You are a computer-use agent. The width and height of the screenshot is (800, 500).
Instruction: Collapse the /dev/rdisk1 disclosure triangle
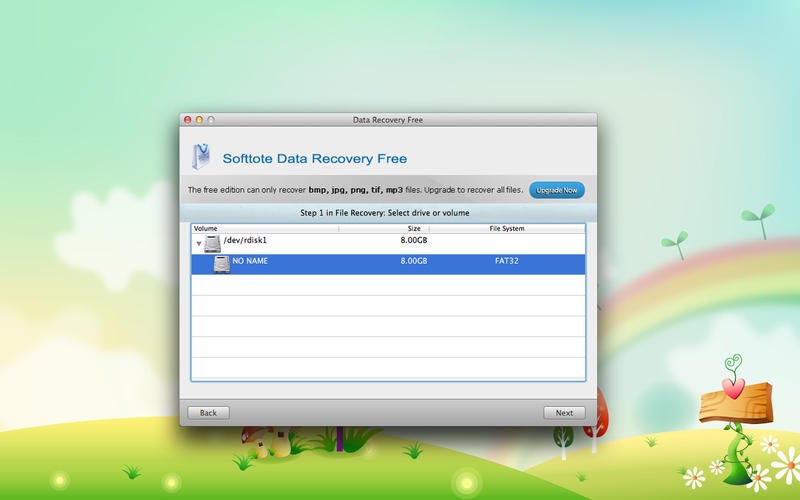(x=198, y=244)
